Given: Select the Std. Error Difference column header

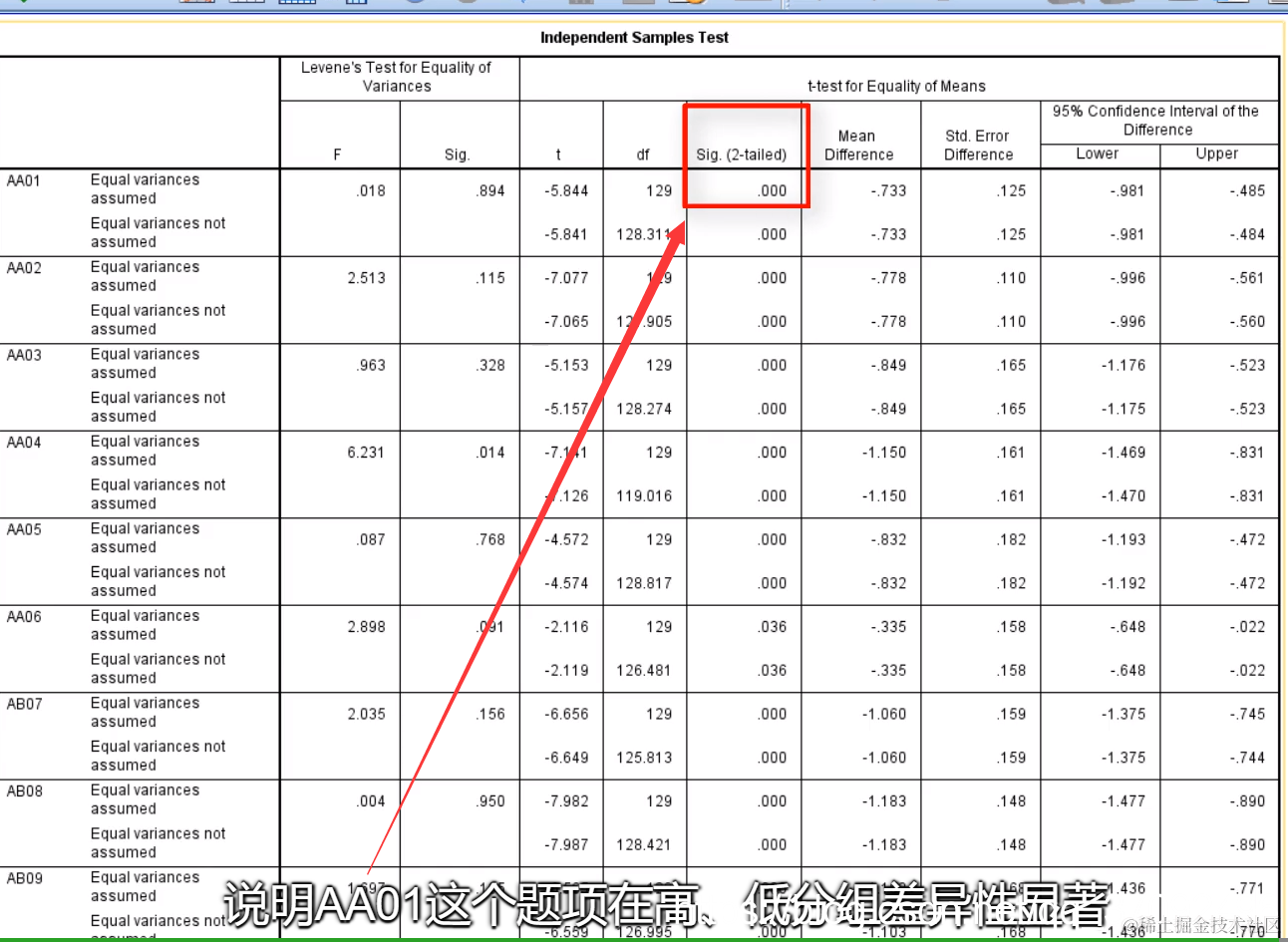Looking at the screenshot, I should (x=978, y=146).
